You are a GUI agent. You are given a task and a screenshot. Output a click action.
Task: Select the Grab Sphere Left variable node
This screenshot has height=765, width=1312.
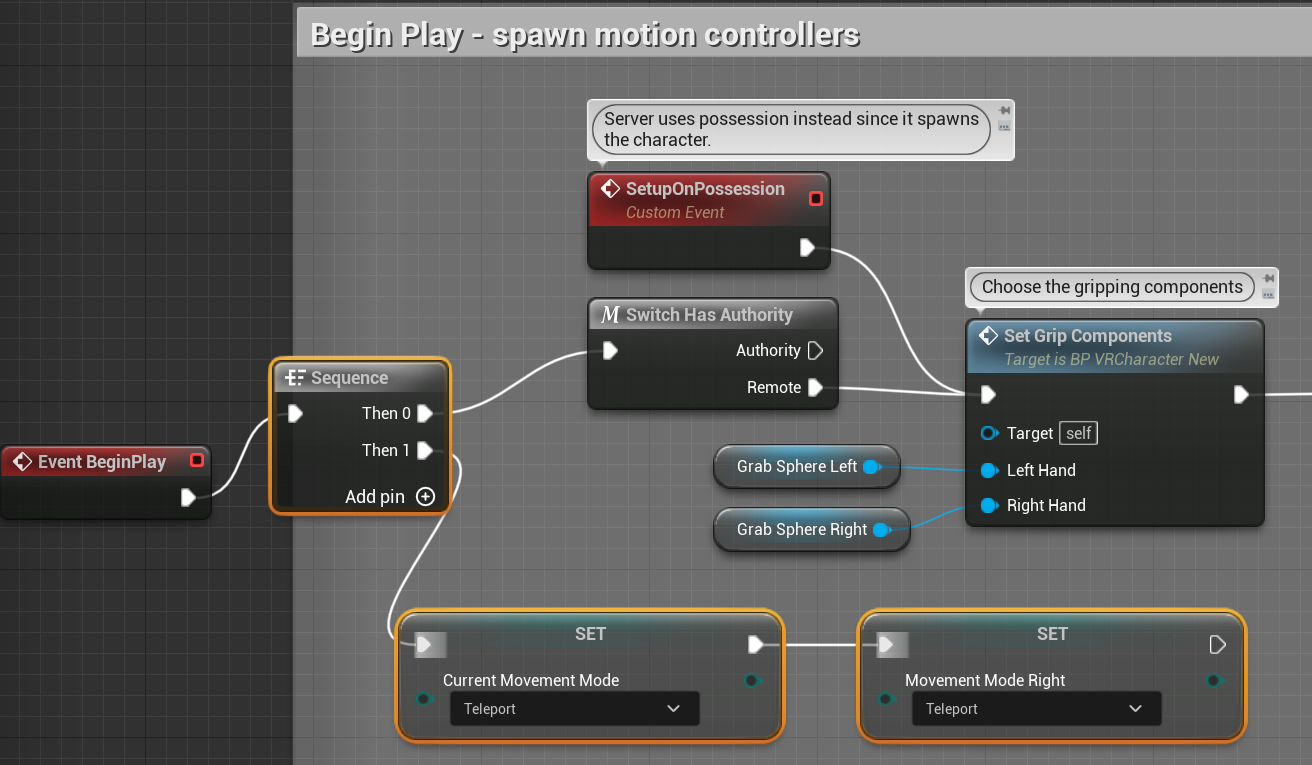(x=807, y=467)
